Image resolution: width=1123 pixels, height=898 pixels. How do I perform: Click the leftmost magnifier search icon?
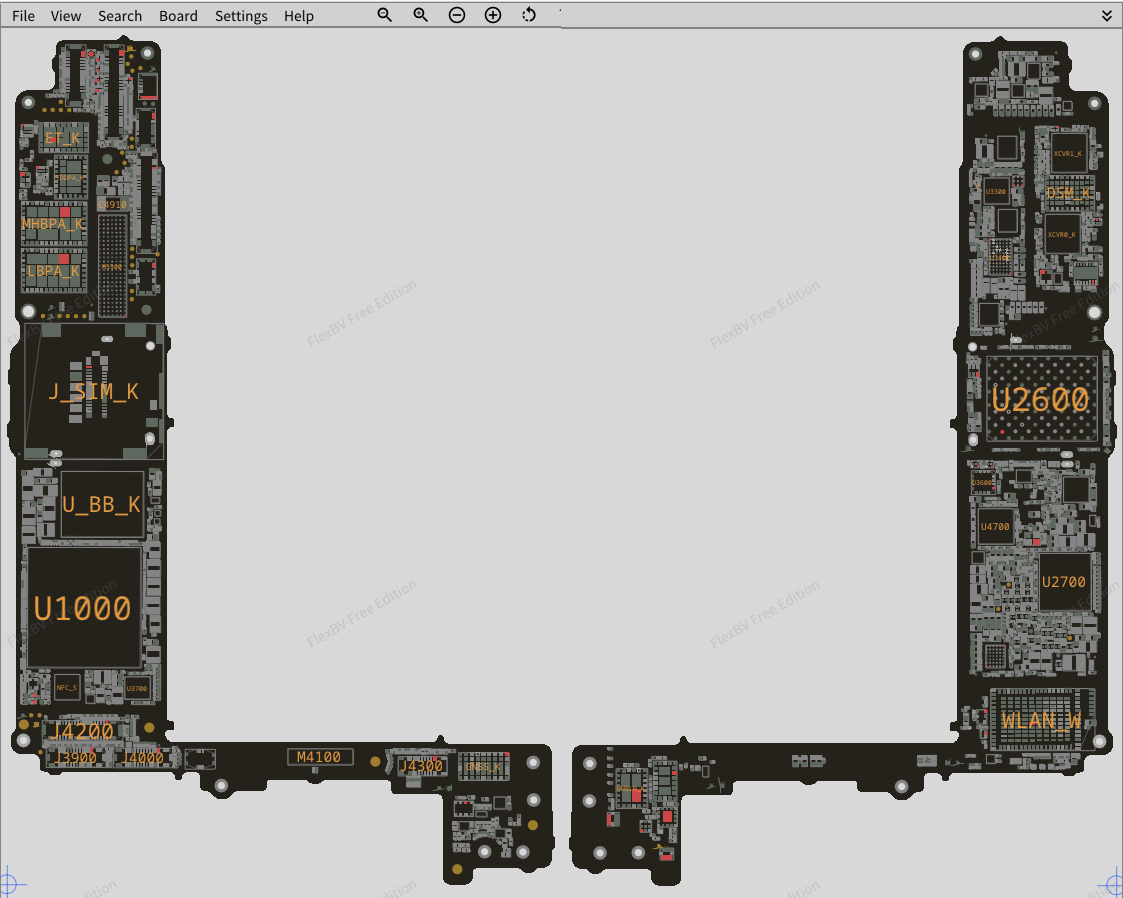384,15
